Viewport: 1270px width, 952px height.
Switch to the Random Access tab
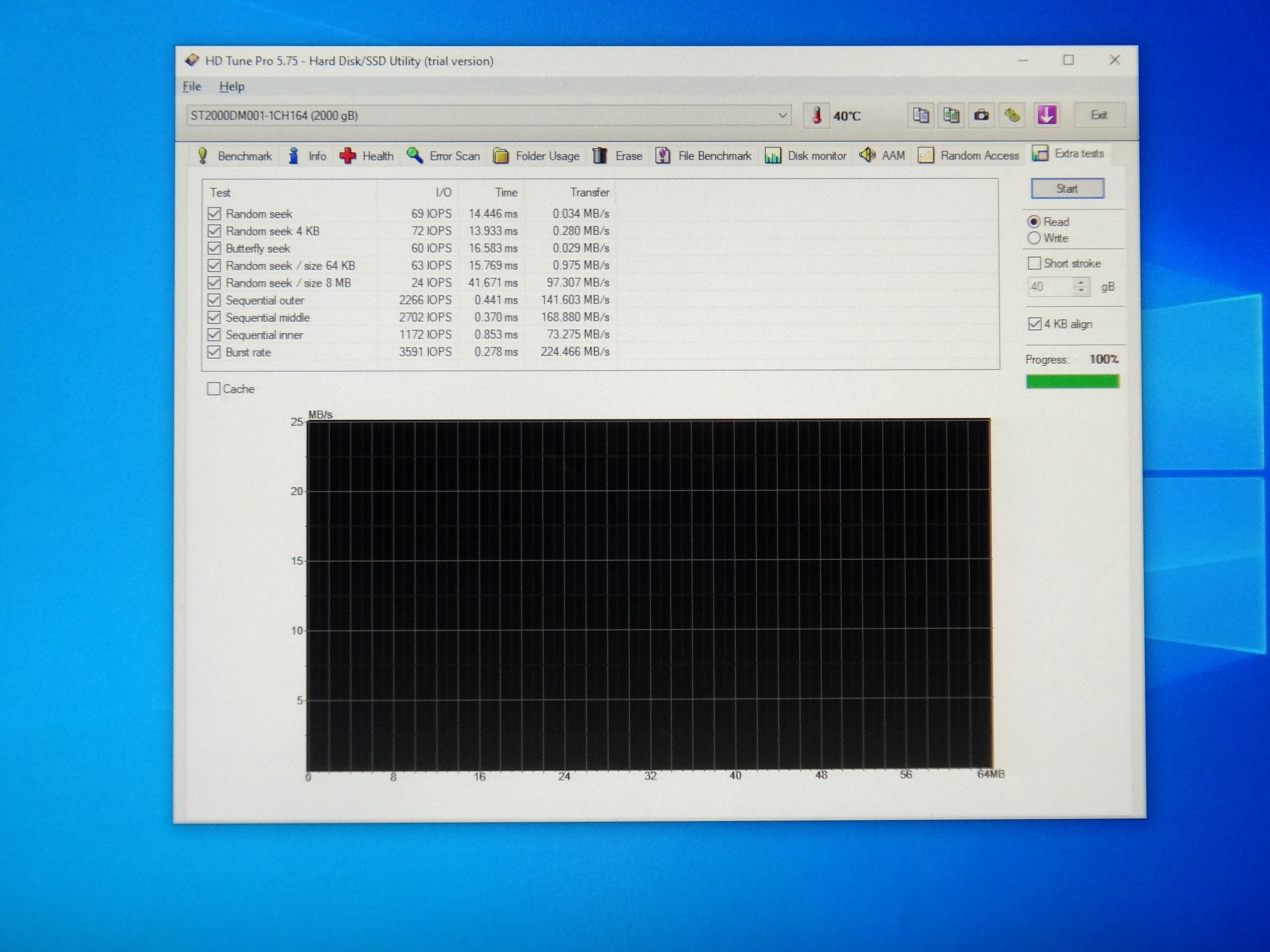click(969, 156)
